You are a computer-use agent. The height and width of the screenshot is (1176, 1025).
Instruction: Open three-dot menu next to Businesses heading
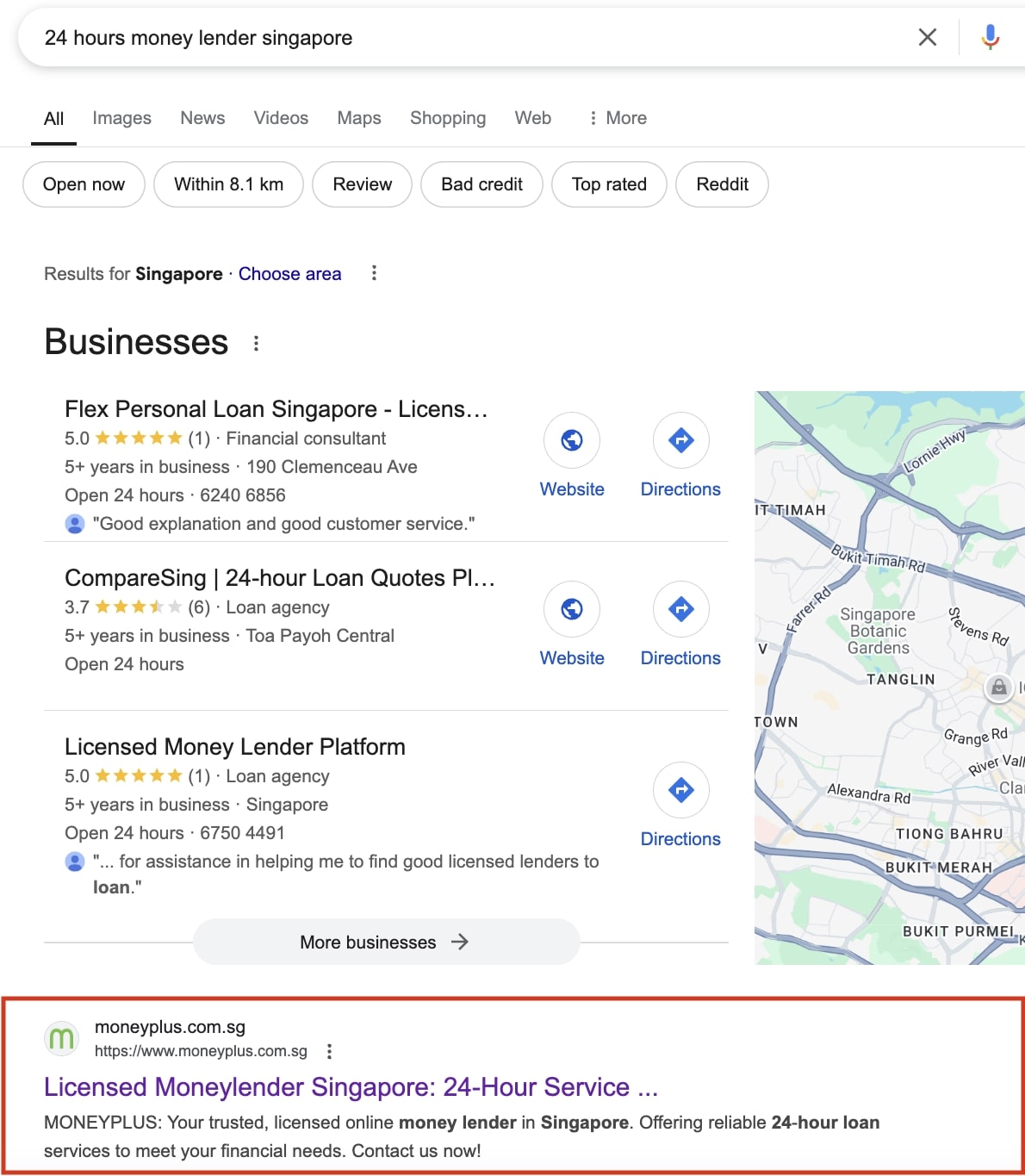point(256,343)
